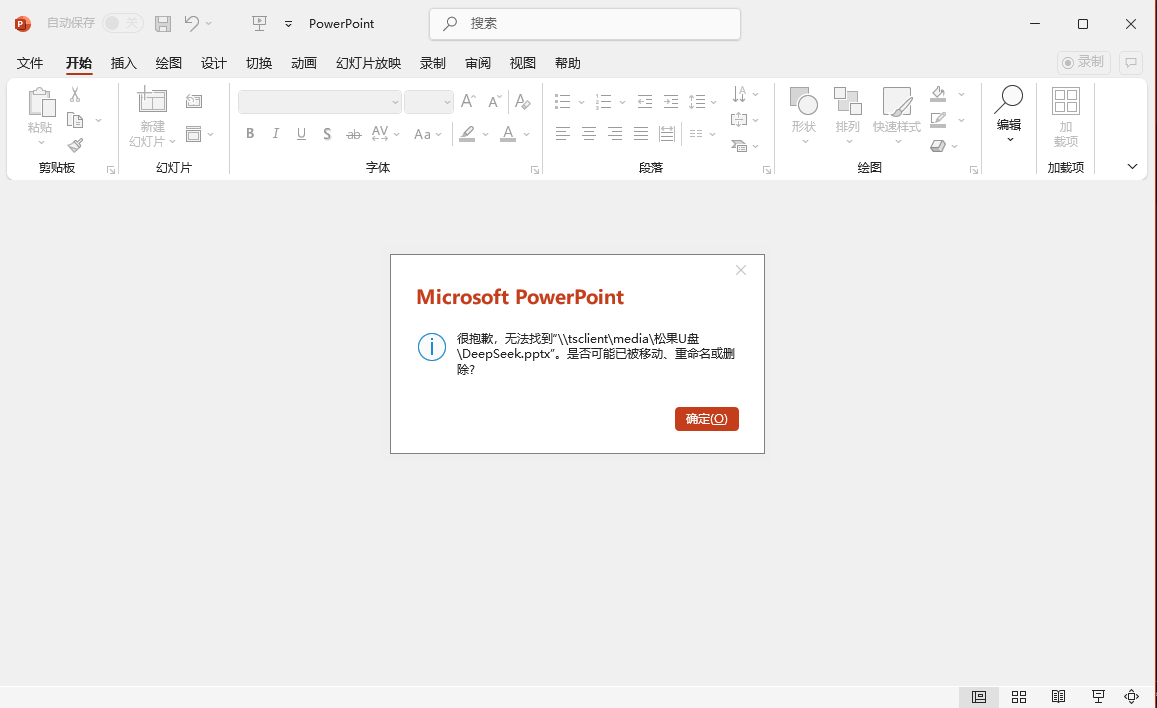This screenshot has height=708, width=1157.
Task: Click Normal view icon in status bar
Action: 979,697
